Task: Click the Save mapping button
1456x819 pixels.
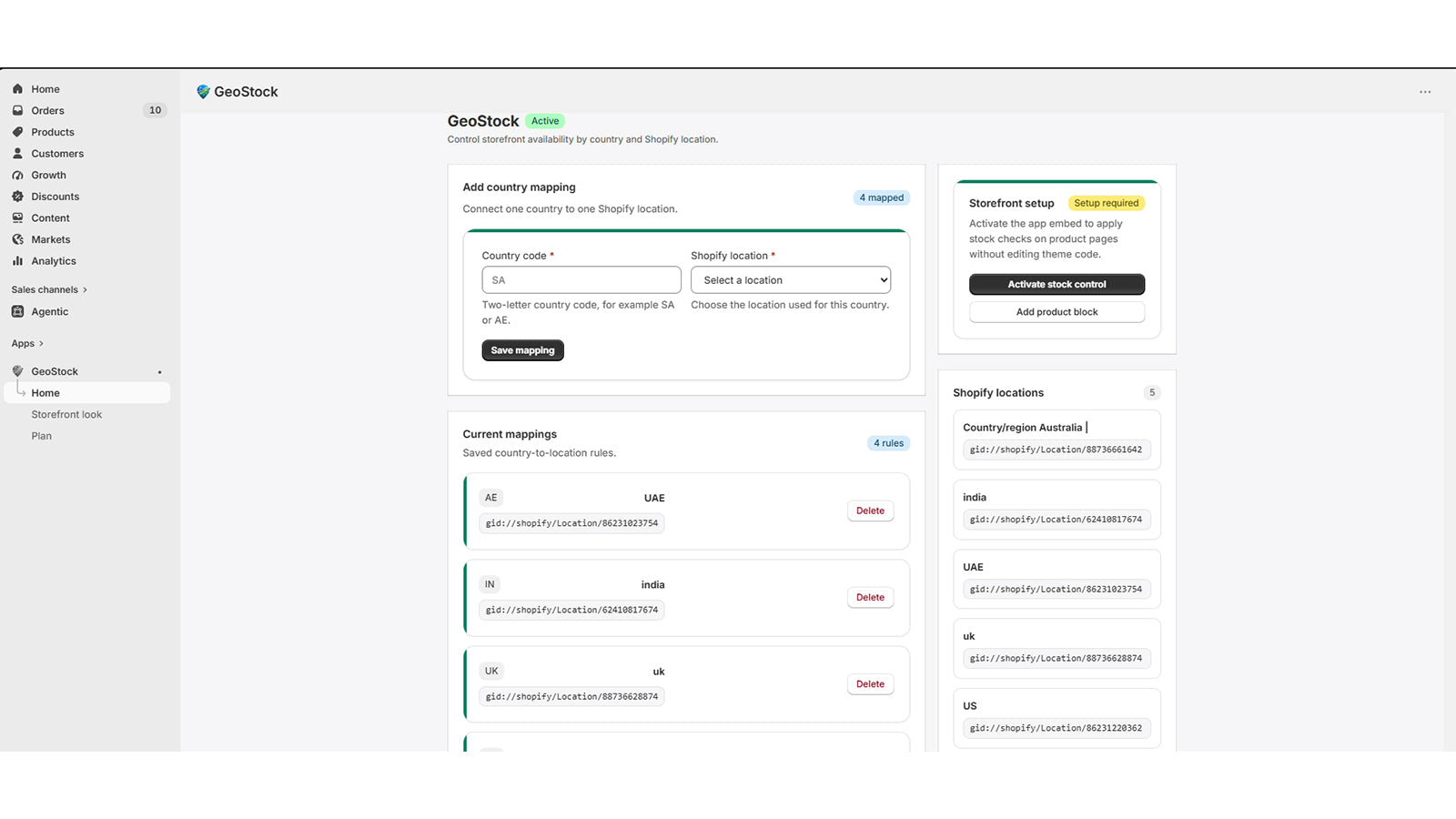Action: point(522,350)
